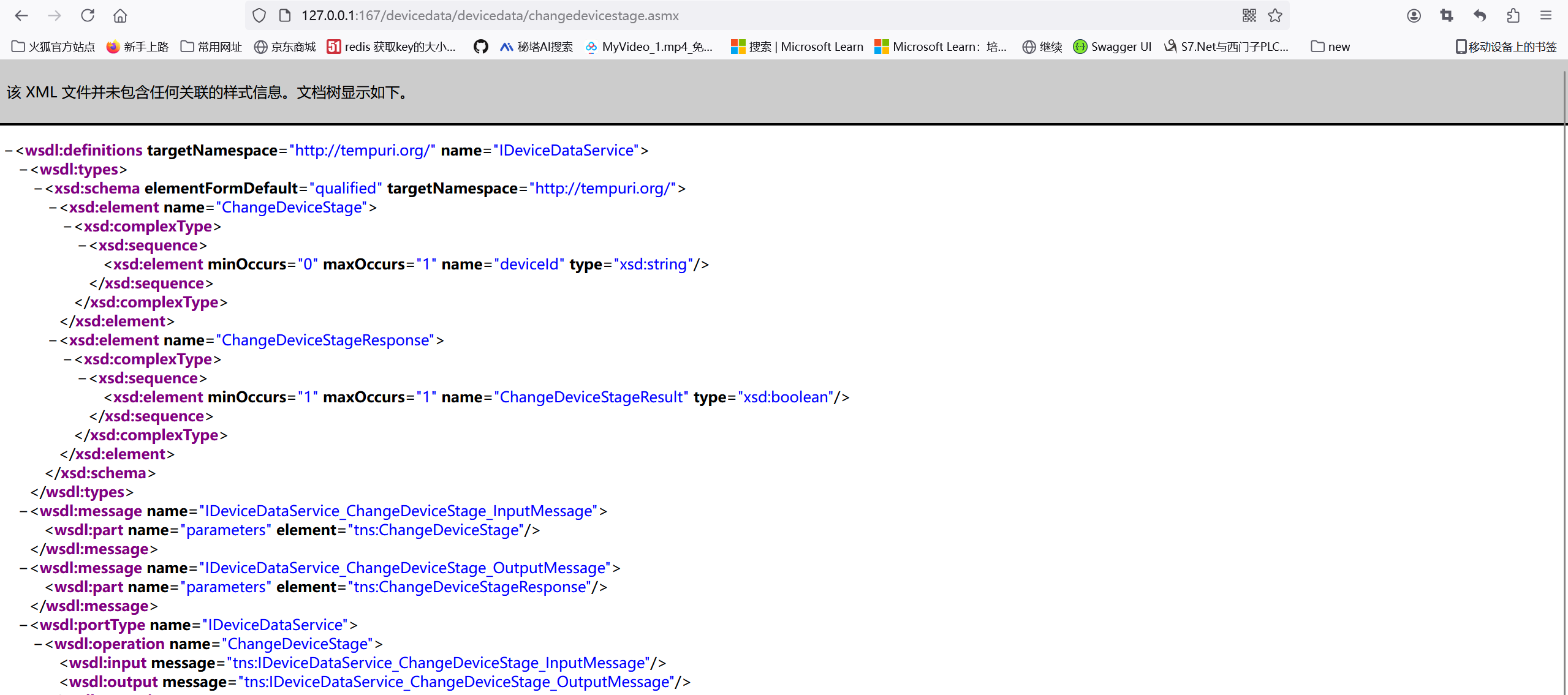1568x695 pixels.
Task: Collapse the ChangeDeviceStage xsd:element node
Action: point(53,208)
